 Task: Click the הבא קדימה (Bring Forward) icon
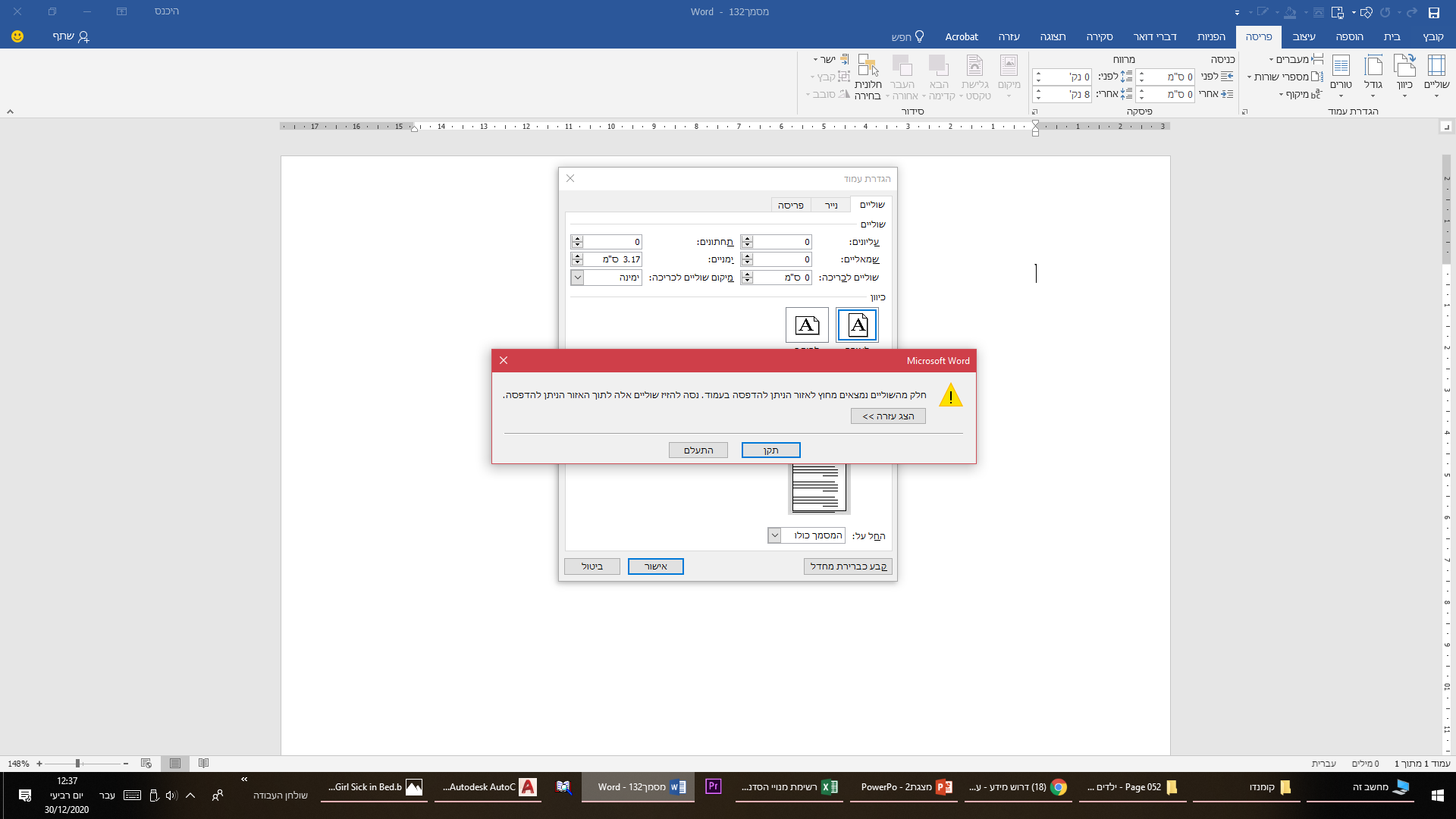(x=939, y=76)
